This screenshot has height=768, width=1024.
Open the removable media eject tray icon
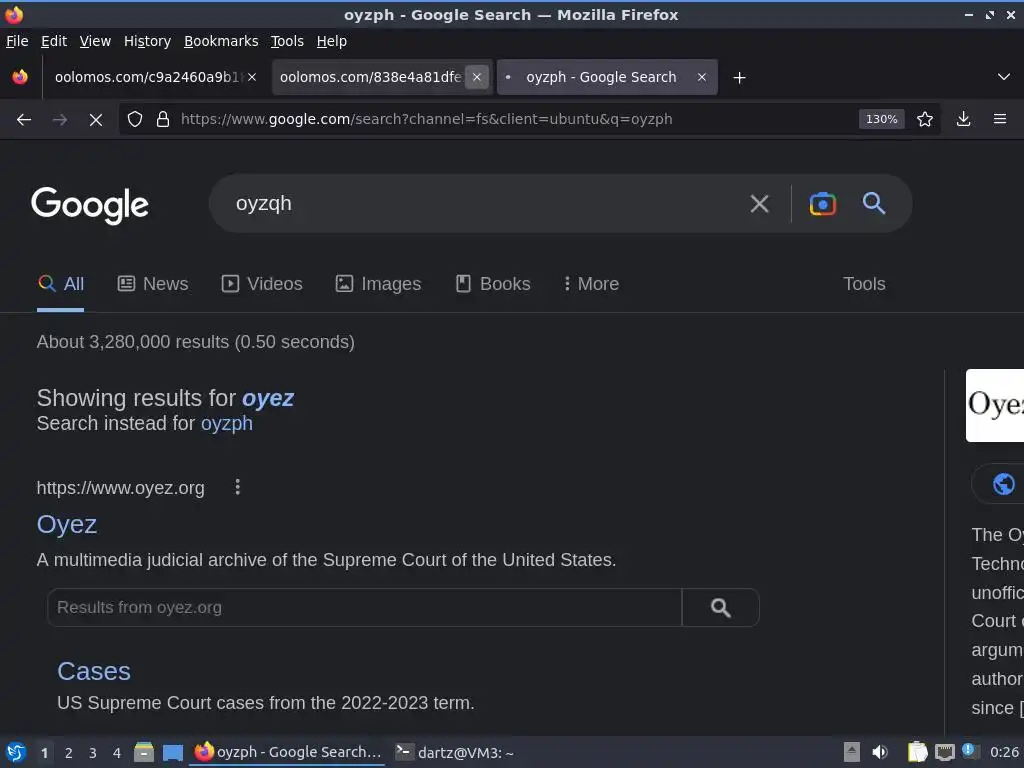pyautogui.click(x=852, y=752)
